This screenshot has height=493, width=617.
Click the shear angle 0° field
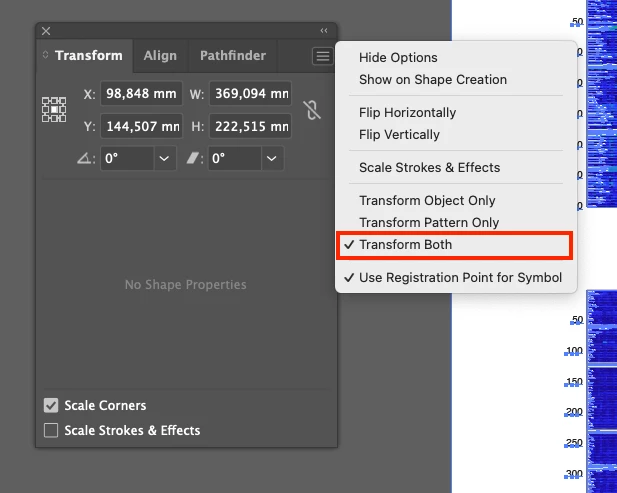(x=235, y=158)
